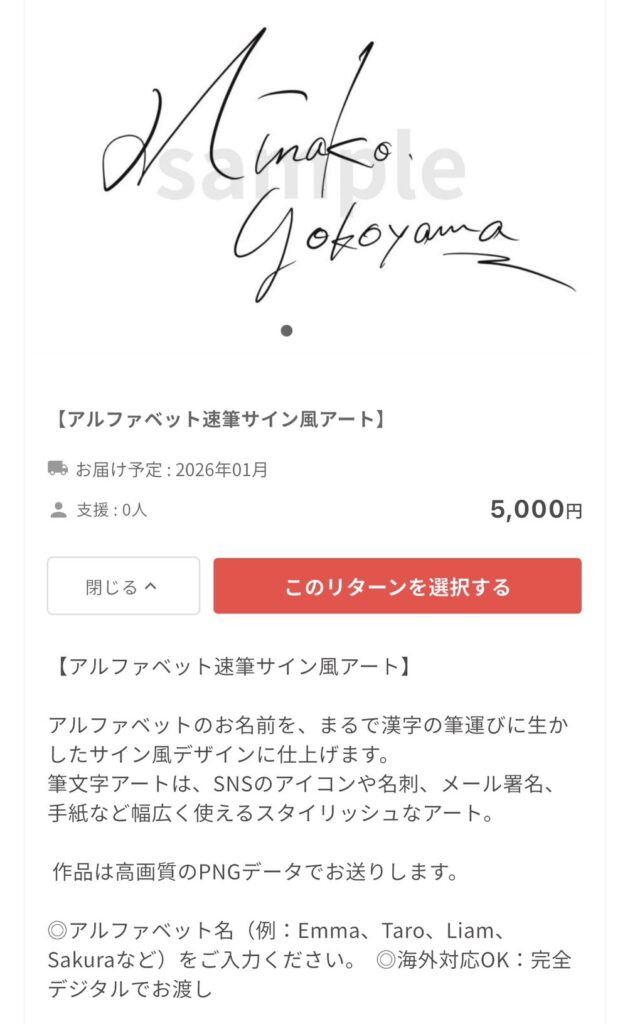630x1024 pixels.
Task: Tap the image carousel dot indicator
Action: pyautogui.click(x=287, y=331)
